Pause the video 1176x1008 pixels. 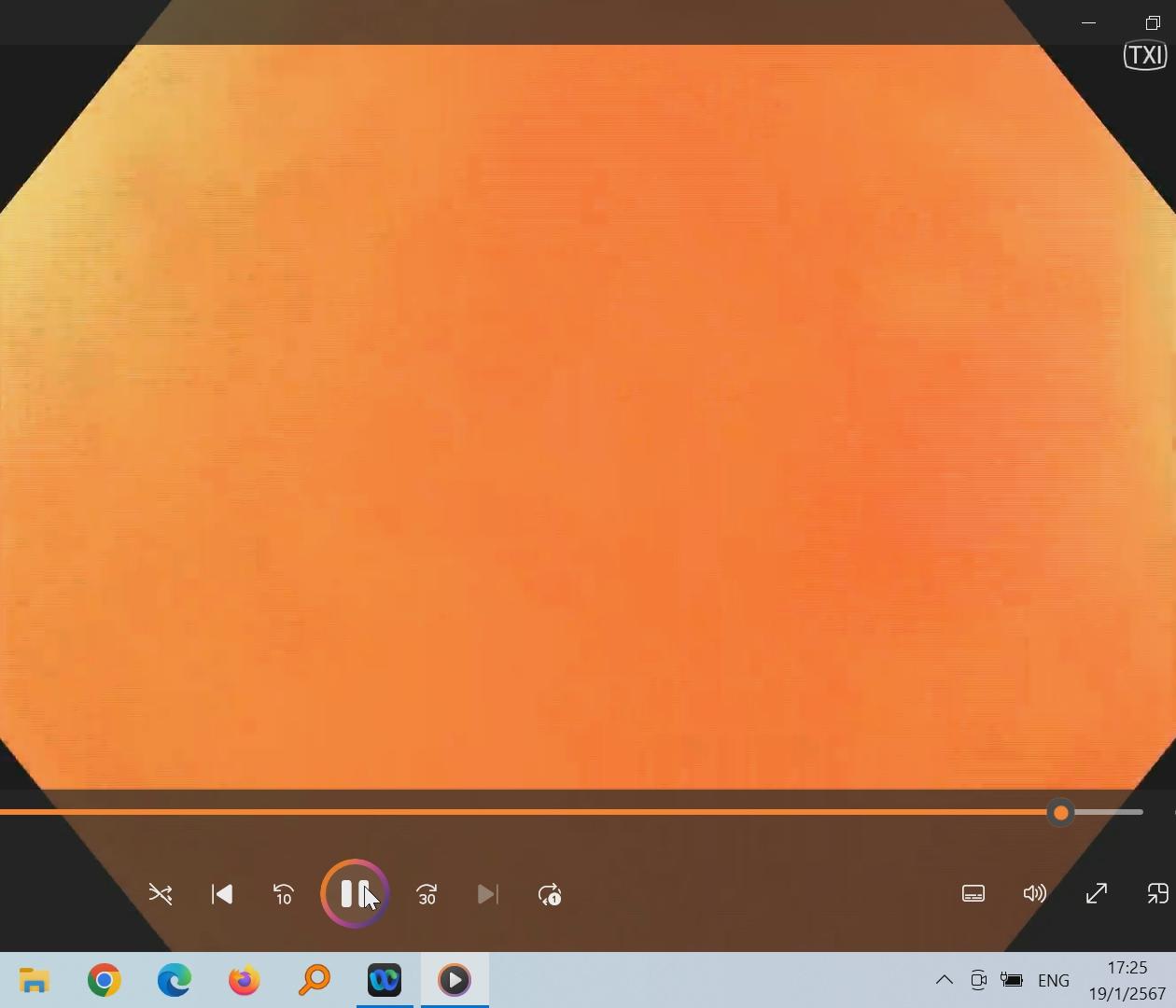(355, 893)
